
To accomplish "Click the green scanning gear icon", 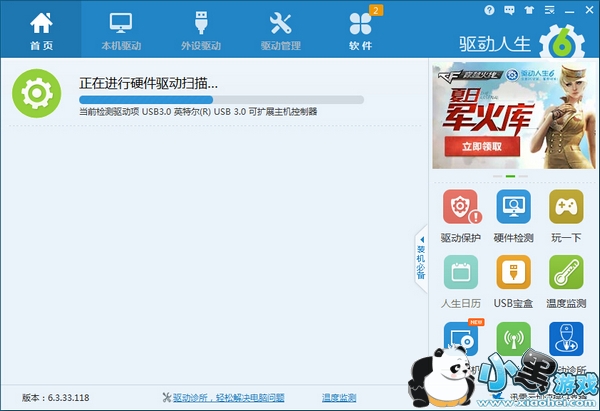I will pos(36,93).
